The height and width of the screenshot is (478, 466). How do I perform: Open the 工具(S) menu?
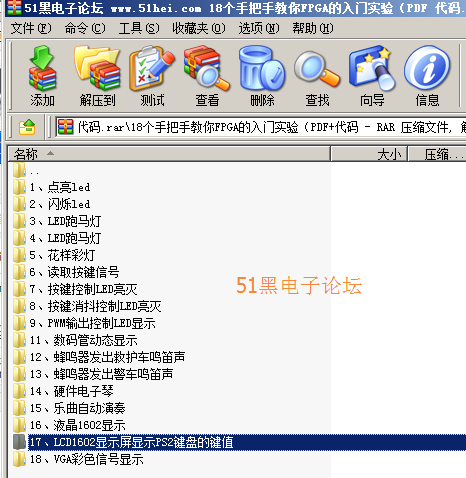pyautogui.click(x=139, y=28)
